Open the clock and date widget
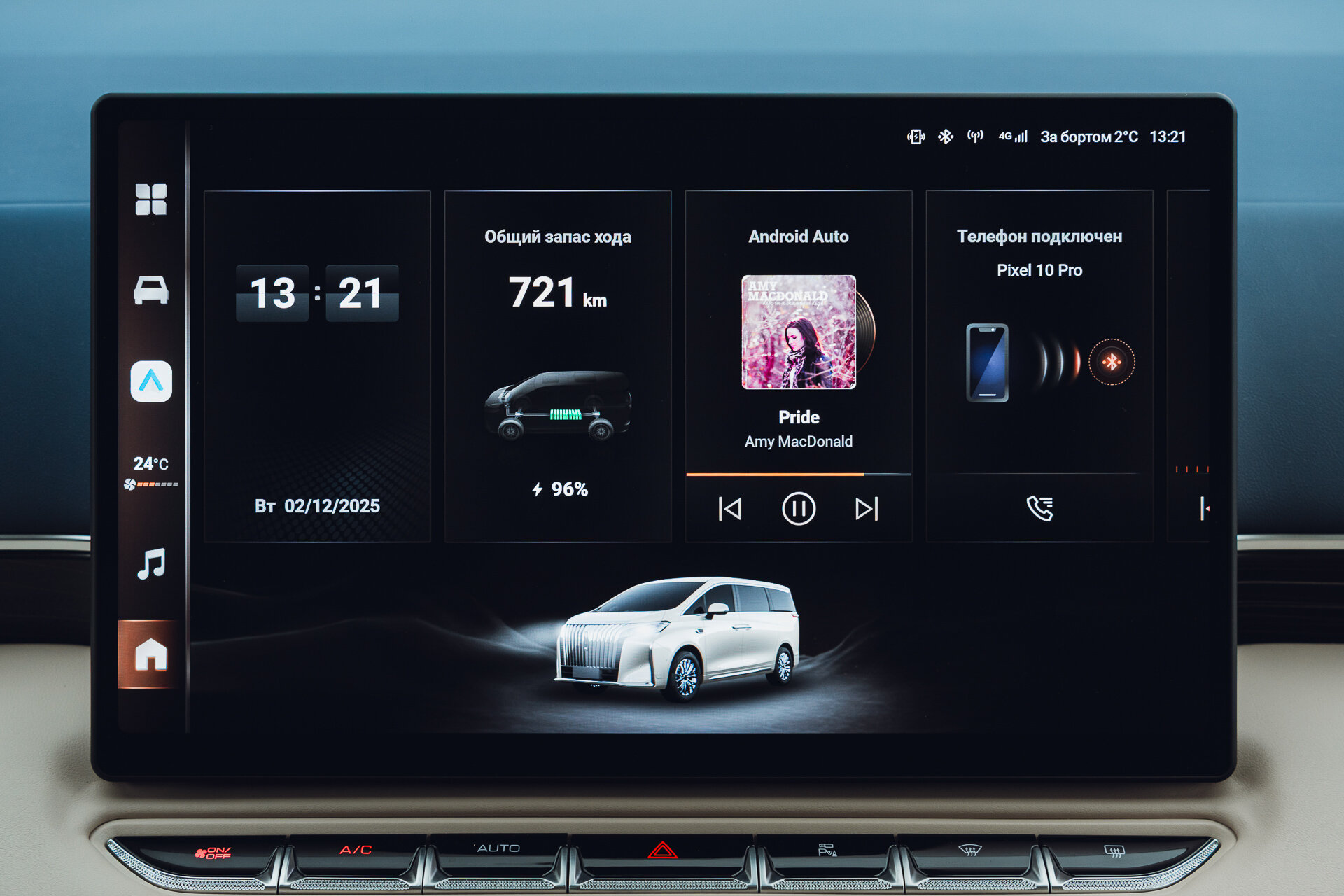Image resolution: width=1344 pixels, height=896 pixels. pyautogui.click(x=317, y=365)
